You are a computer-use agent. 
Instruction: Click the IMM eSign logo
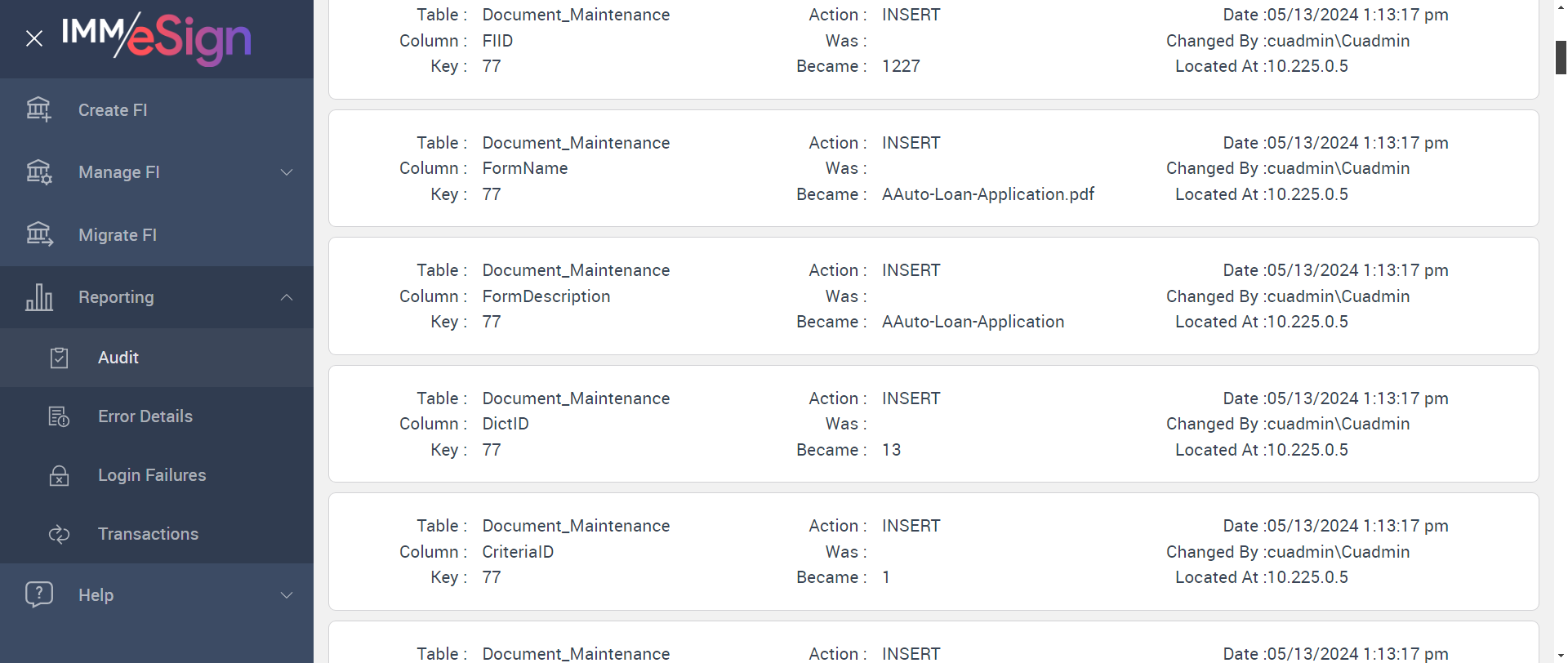(x=157, y=38)
